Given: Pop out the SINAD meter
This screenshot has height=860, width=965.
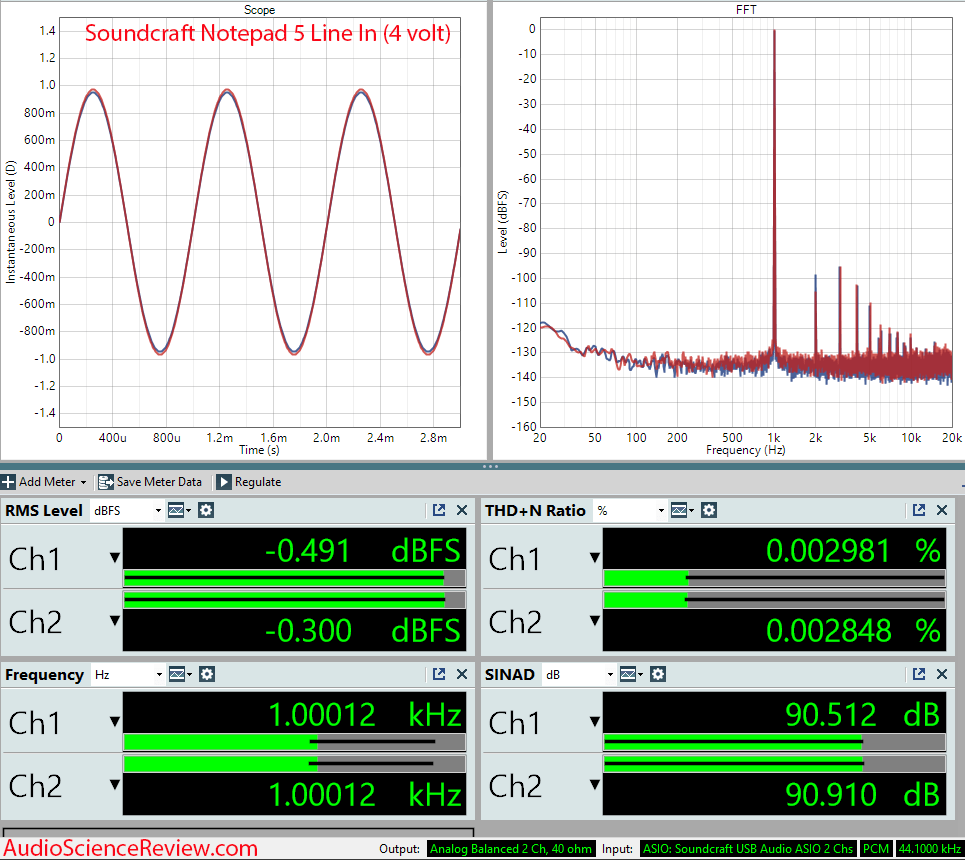Looking at the screenshot, I should (x=919, y=675).
